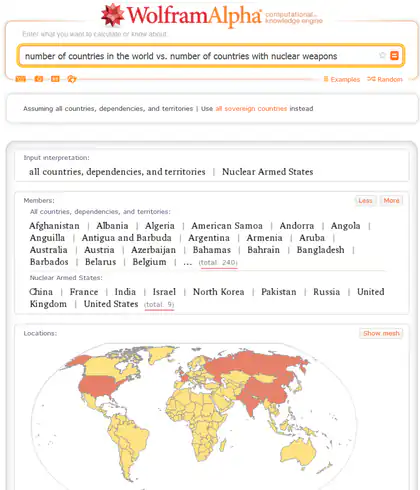
Task: Click the image input camera icon
Action: click(x=39, y=79)
